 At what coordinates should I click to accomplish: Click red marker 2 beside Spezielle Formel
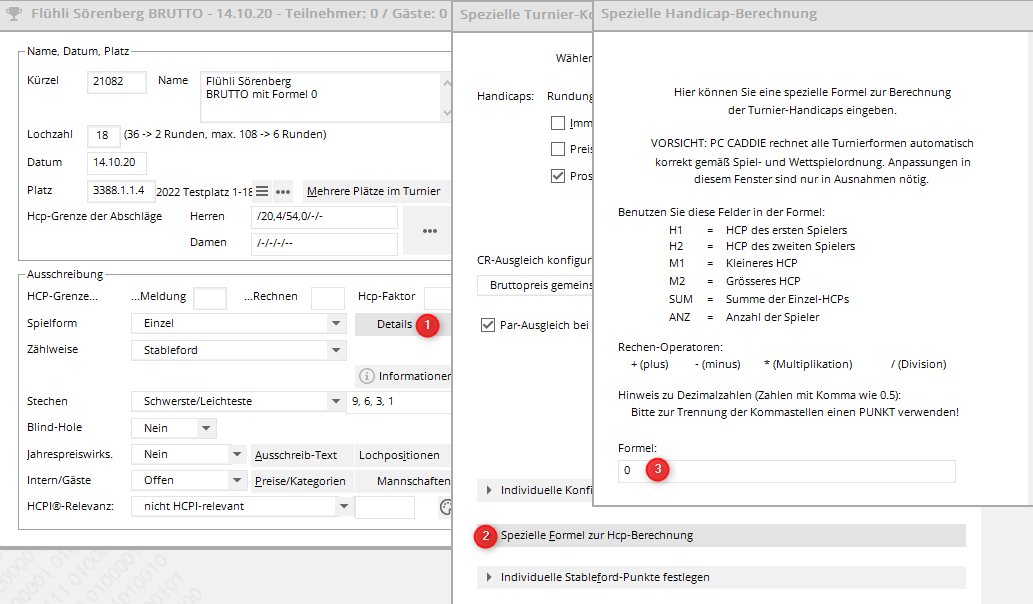tap(485, 536)
